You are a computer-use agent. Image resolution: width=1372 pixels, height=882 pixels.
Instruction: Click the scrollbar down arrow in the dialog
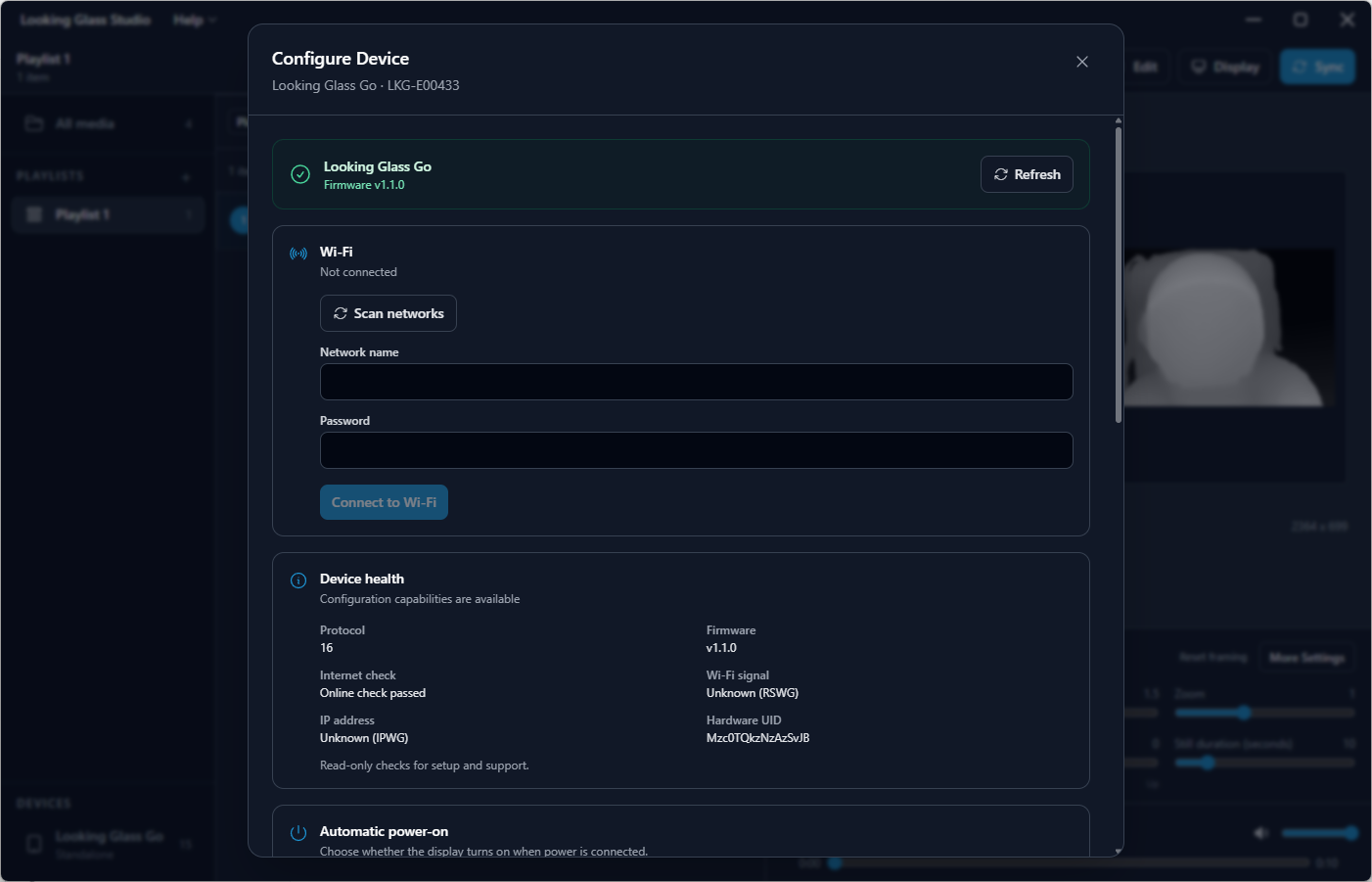tap(1119, 852)
